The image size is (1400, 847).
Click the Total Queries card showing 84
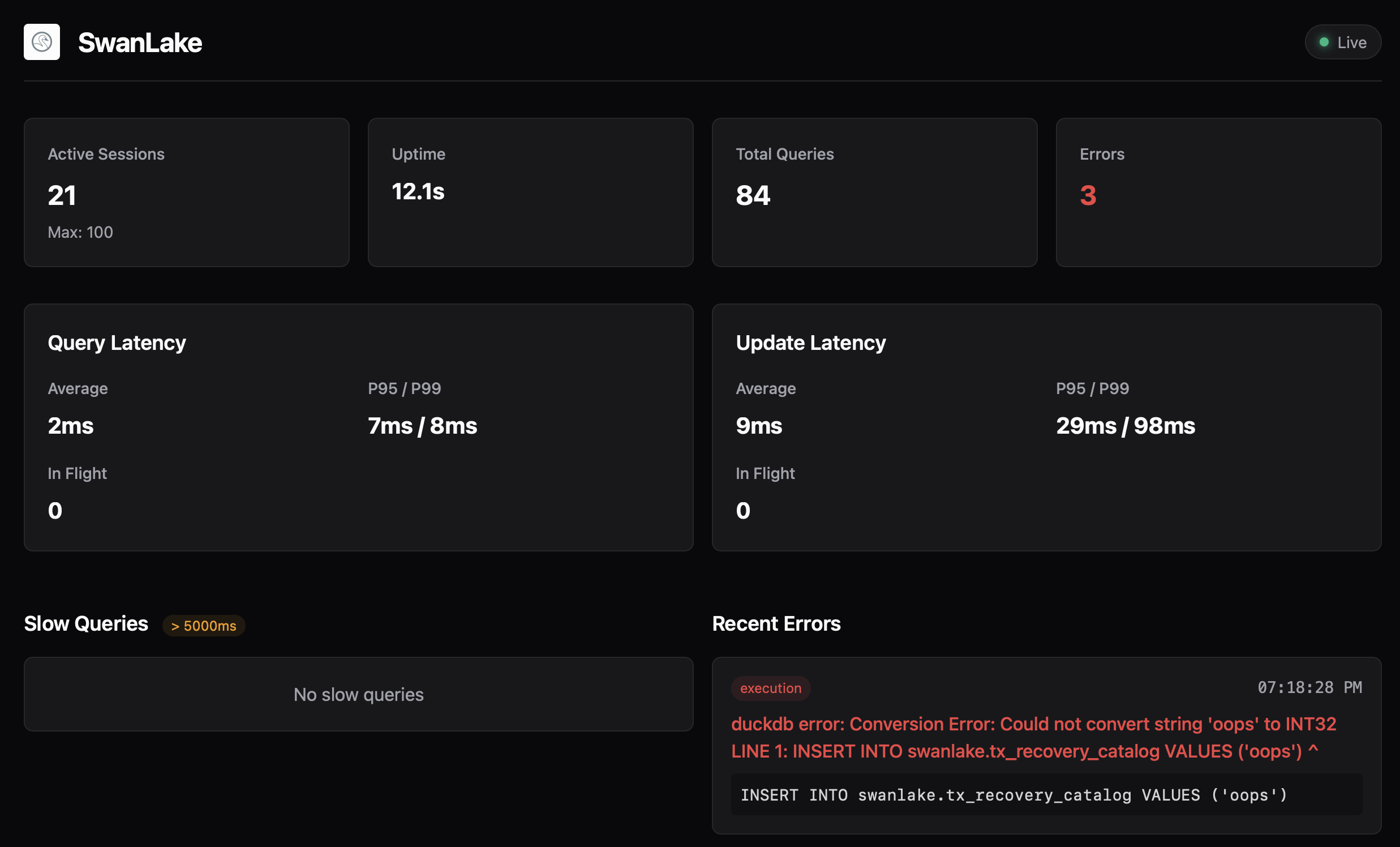tap(874, 192)
